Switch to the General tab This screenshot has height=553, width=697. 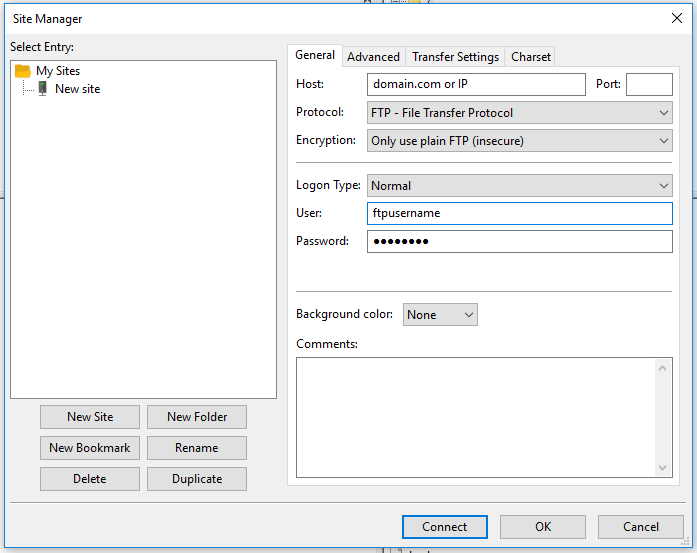coord(315,55)
